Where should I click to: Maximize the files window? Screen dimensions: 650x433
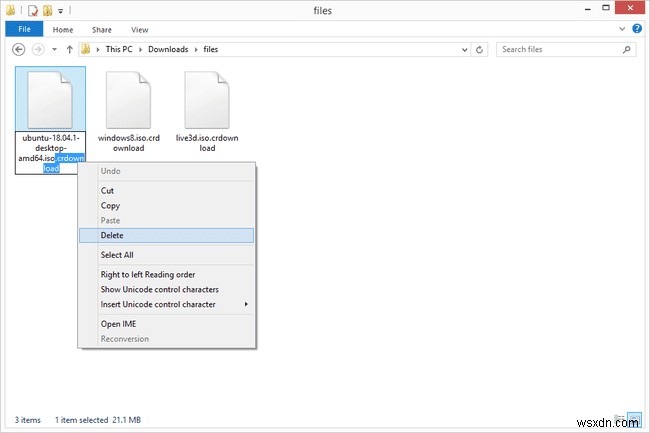606,8
